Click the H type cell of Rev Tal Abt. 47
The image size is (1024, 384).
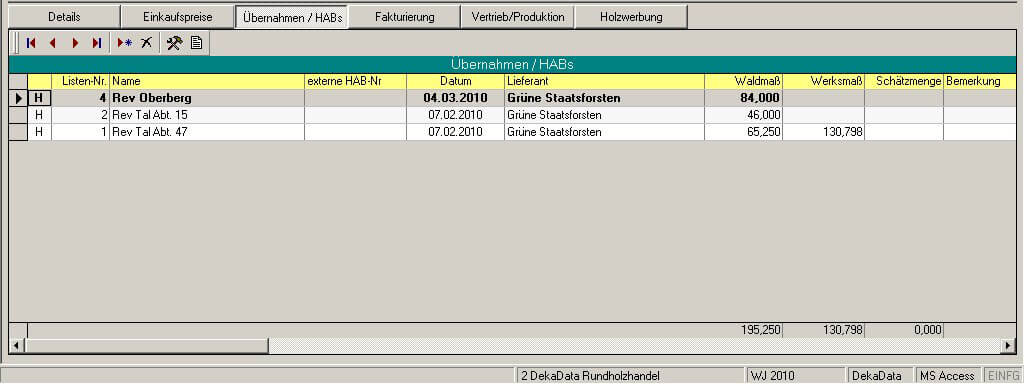(39, 132)
